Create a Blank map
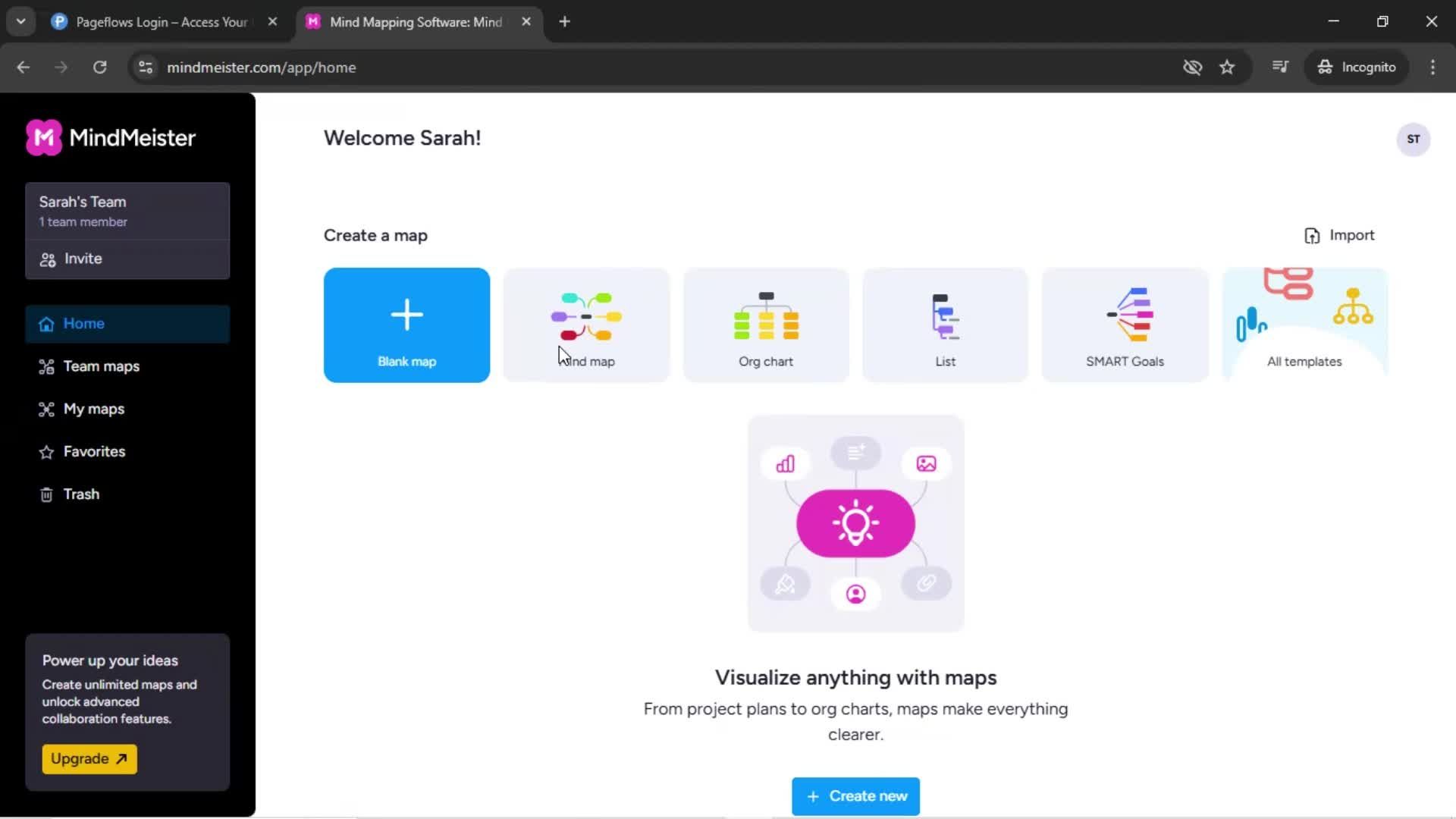1456x819 pixels. tap(406, 325)
